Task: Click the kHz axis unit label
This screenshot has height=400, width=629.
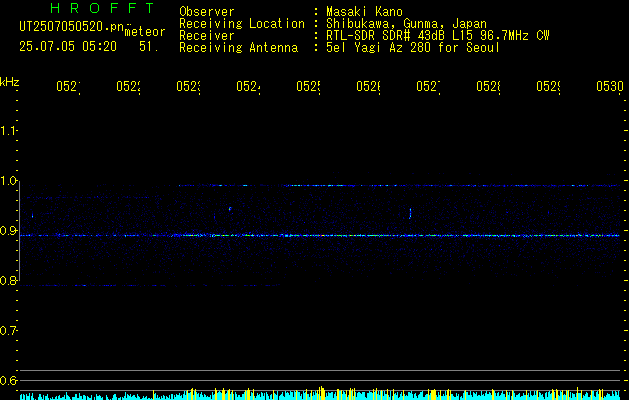Action: click(10, 82)
